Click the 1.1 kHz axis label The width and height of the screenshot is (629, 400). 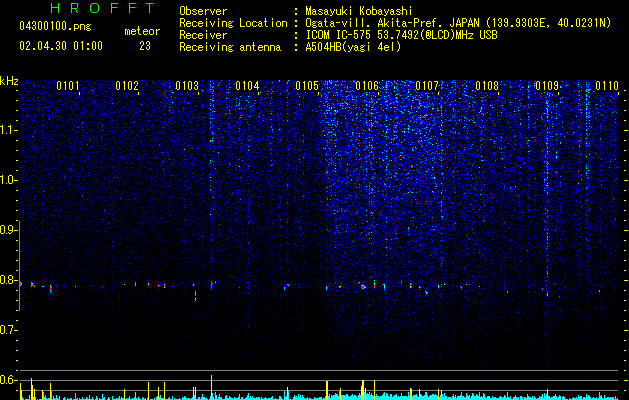(x=8, y=130)
